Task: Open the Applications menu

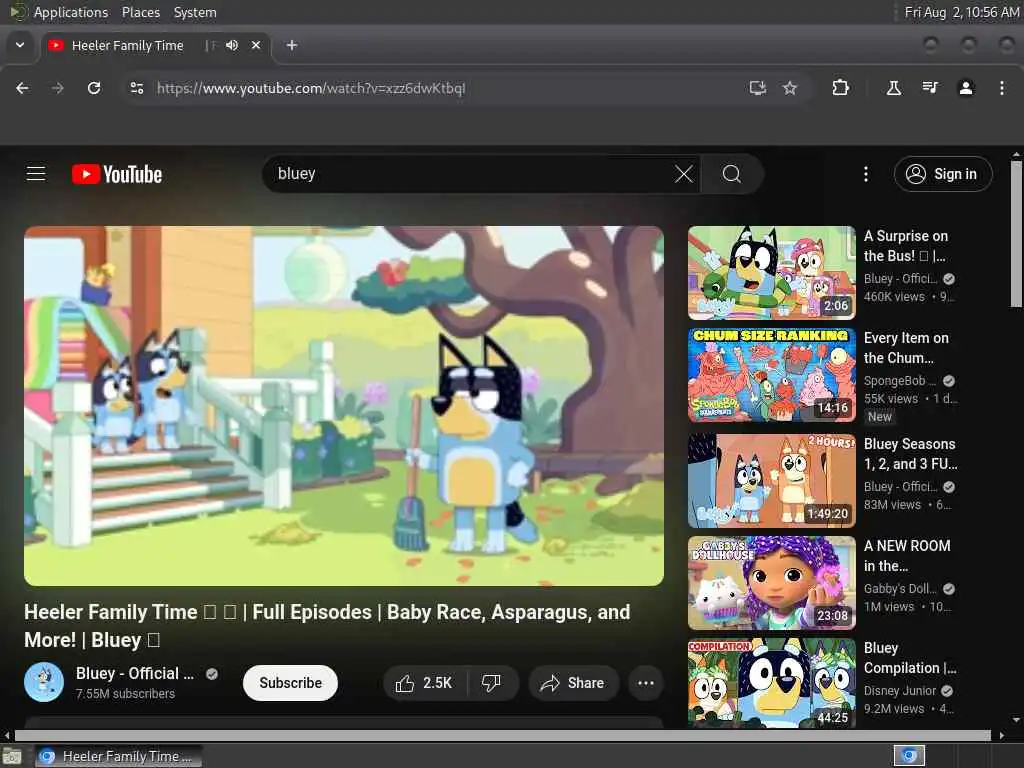Action: [x=71, y=12]
